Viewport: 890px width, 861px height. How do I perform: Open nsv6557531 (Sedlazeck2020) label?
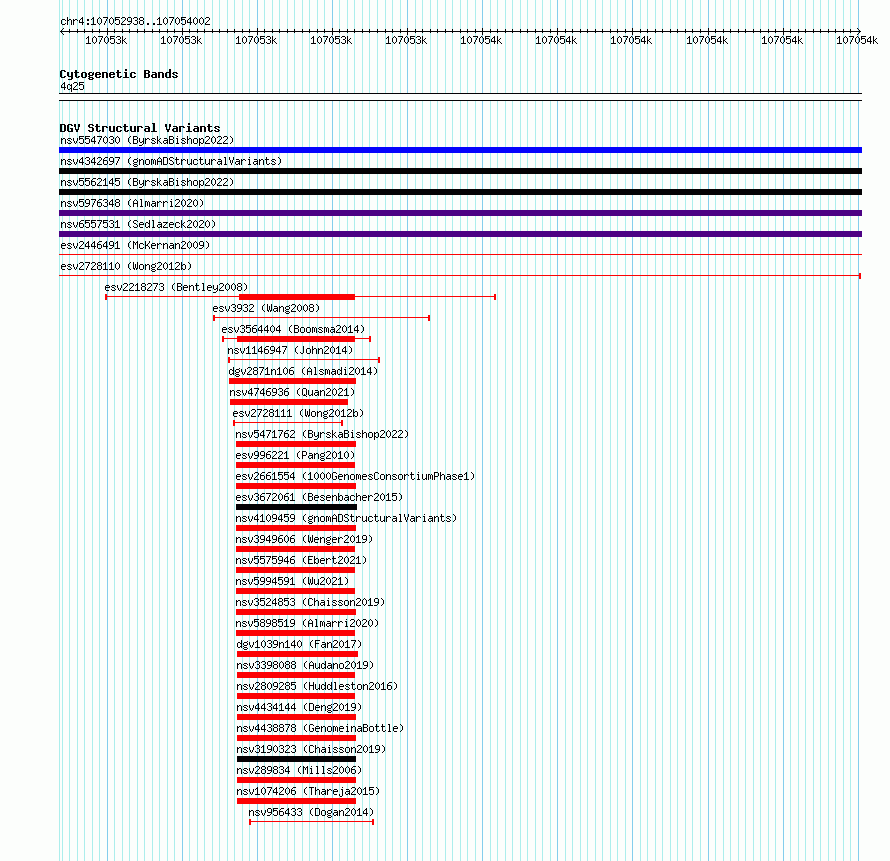point(138,224)
